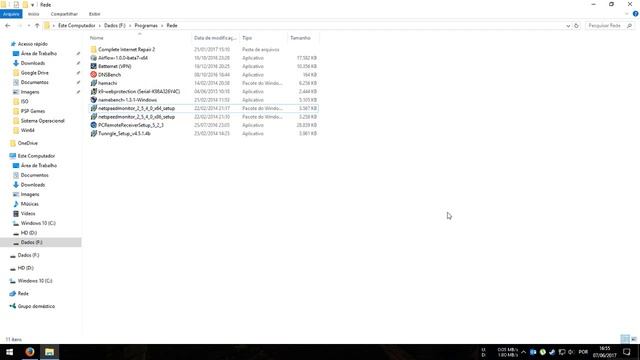Open the taskbar clock and date
This screenshot has width=640, height=360.
point(604,352)
